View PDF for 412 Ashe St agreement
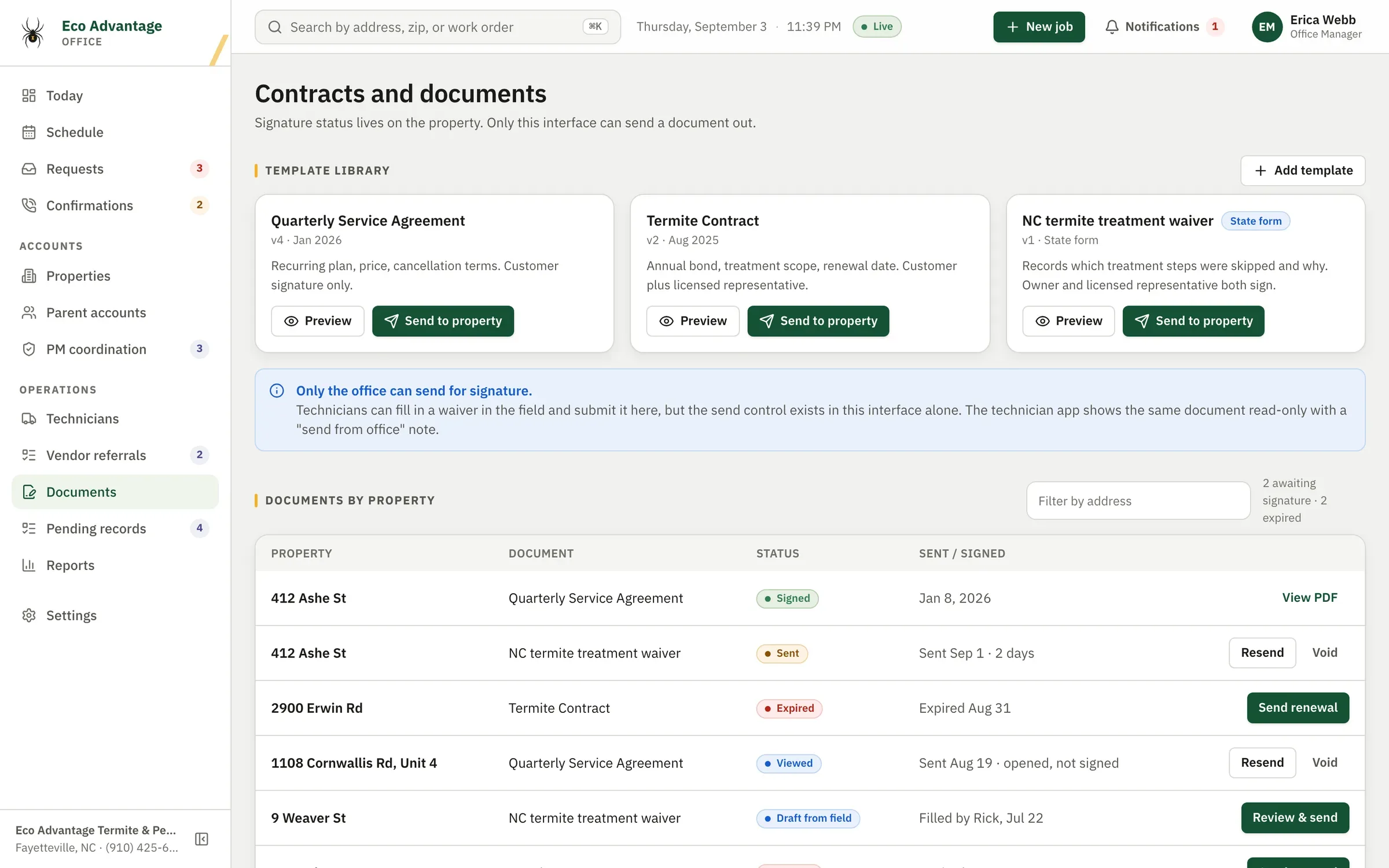Viewport: 1389px width, 868px height. pyautogui.click(x=1310, y=598)
